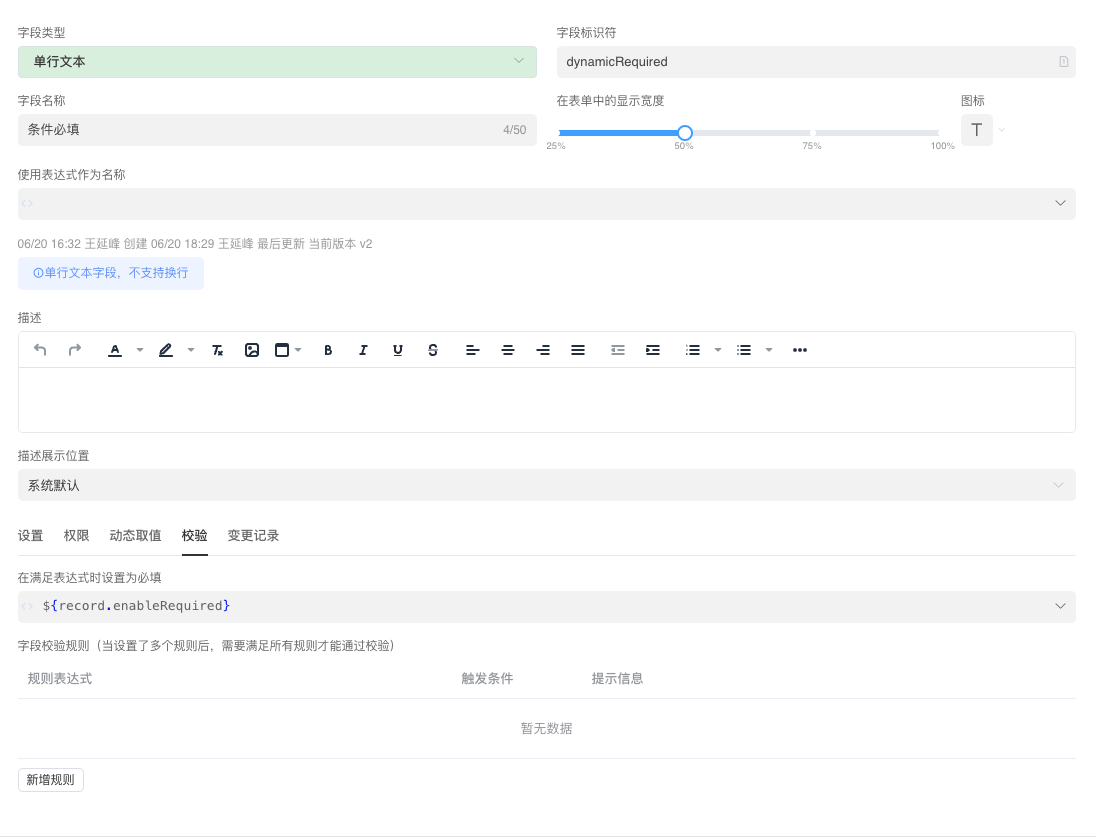Switch to the 权限 tab
This screenshot has width=1096, height=837.
(76, 535)
